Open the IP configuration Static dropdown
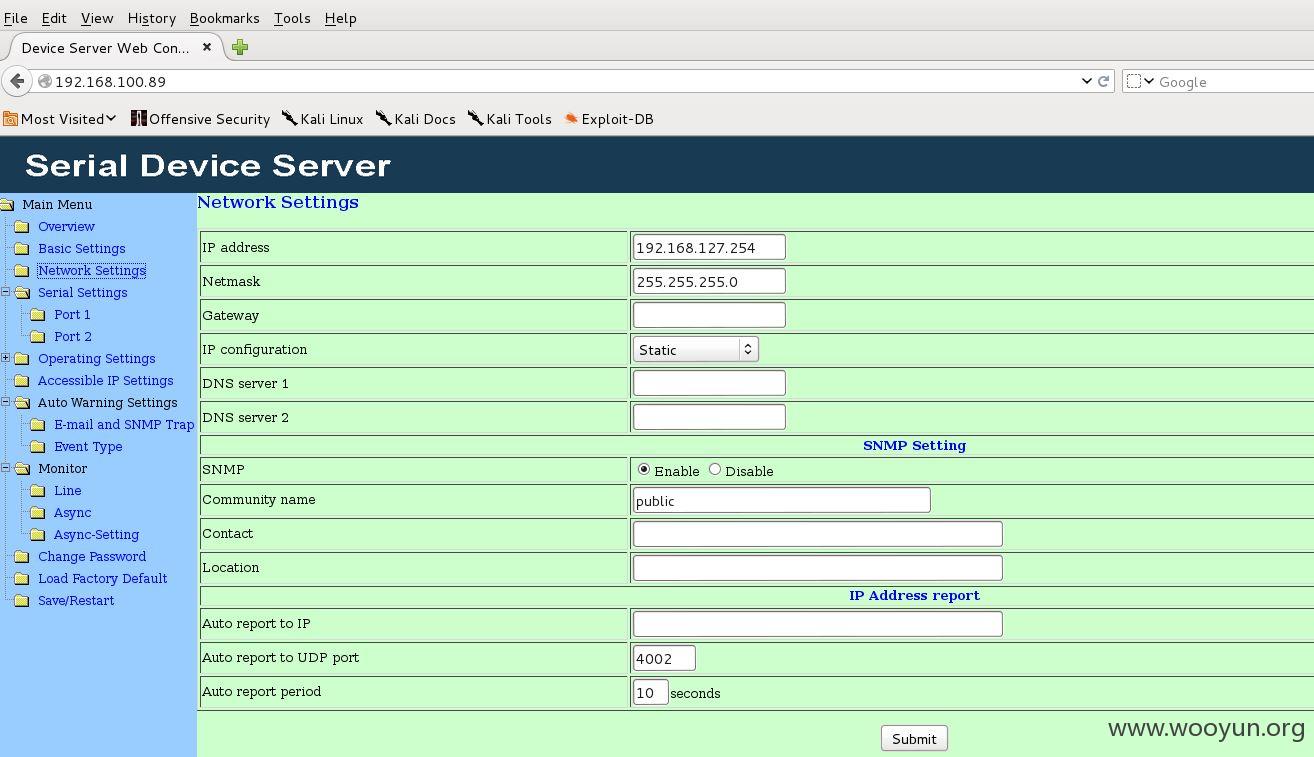This screenshot has height=757, width=1314. 695,349
